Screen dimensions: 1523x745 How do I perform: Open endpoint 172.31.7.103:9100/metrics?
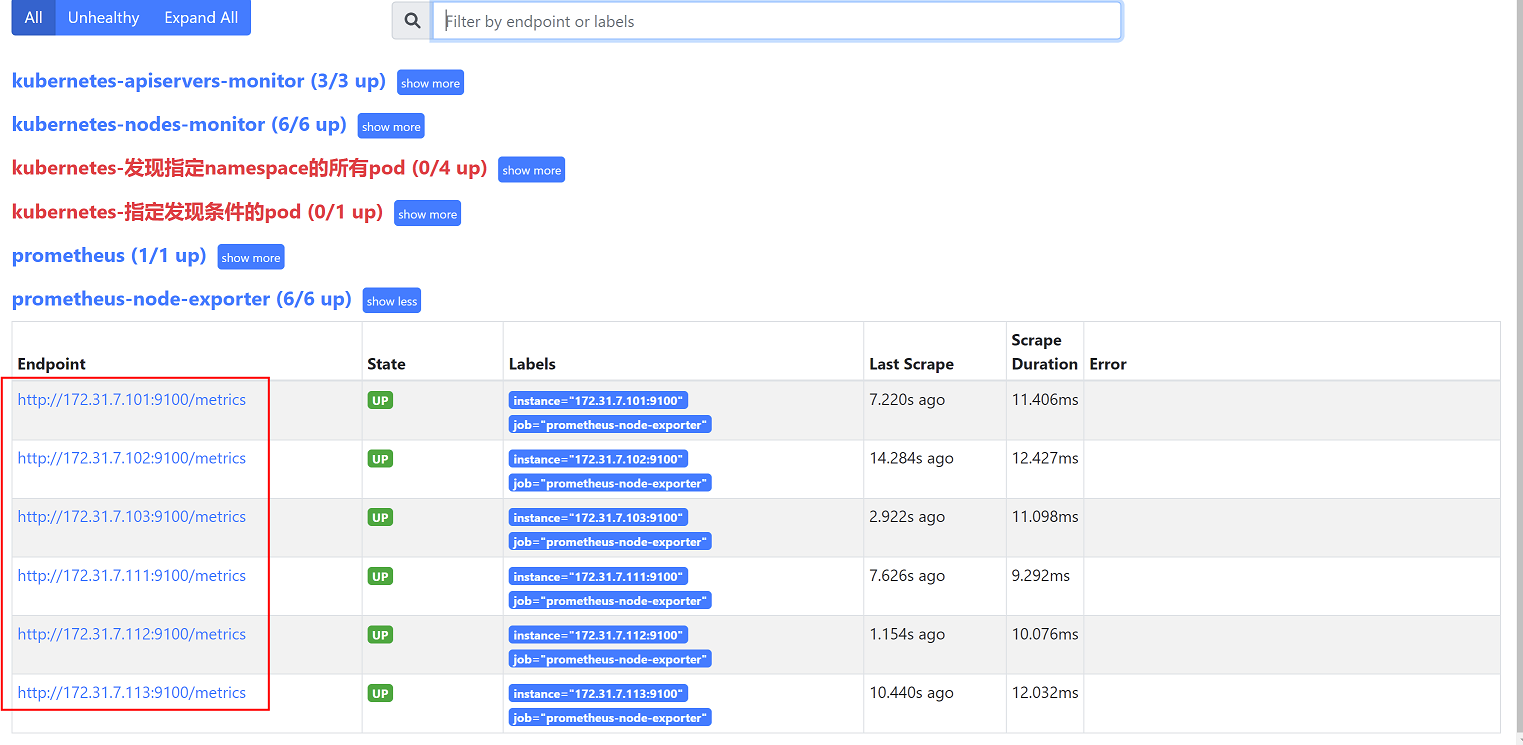coord(131,517)
